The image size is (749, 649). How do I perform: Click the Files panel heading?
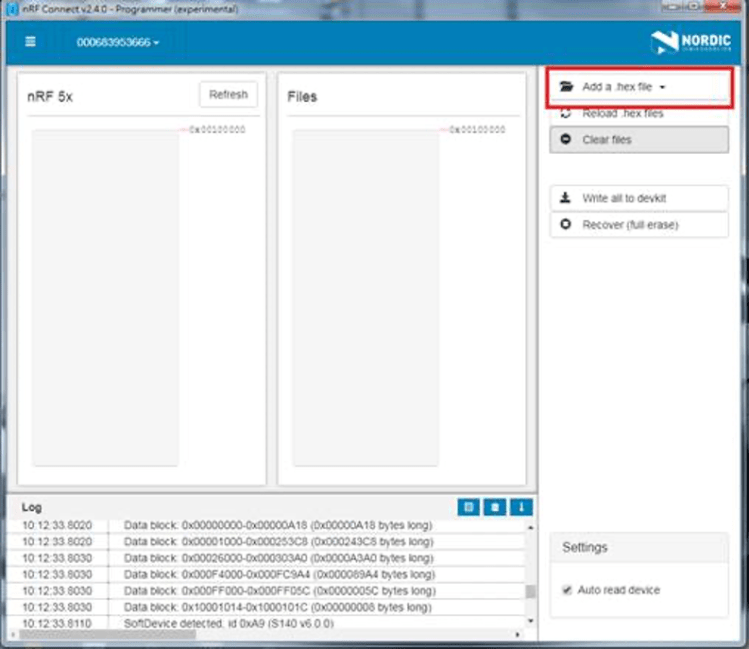302,97
